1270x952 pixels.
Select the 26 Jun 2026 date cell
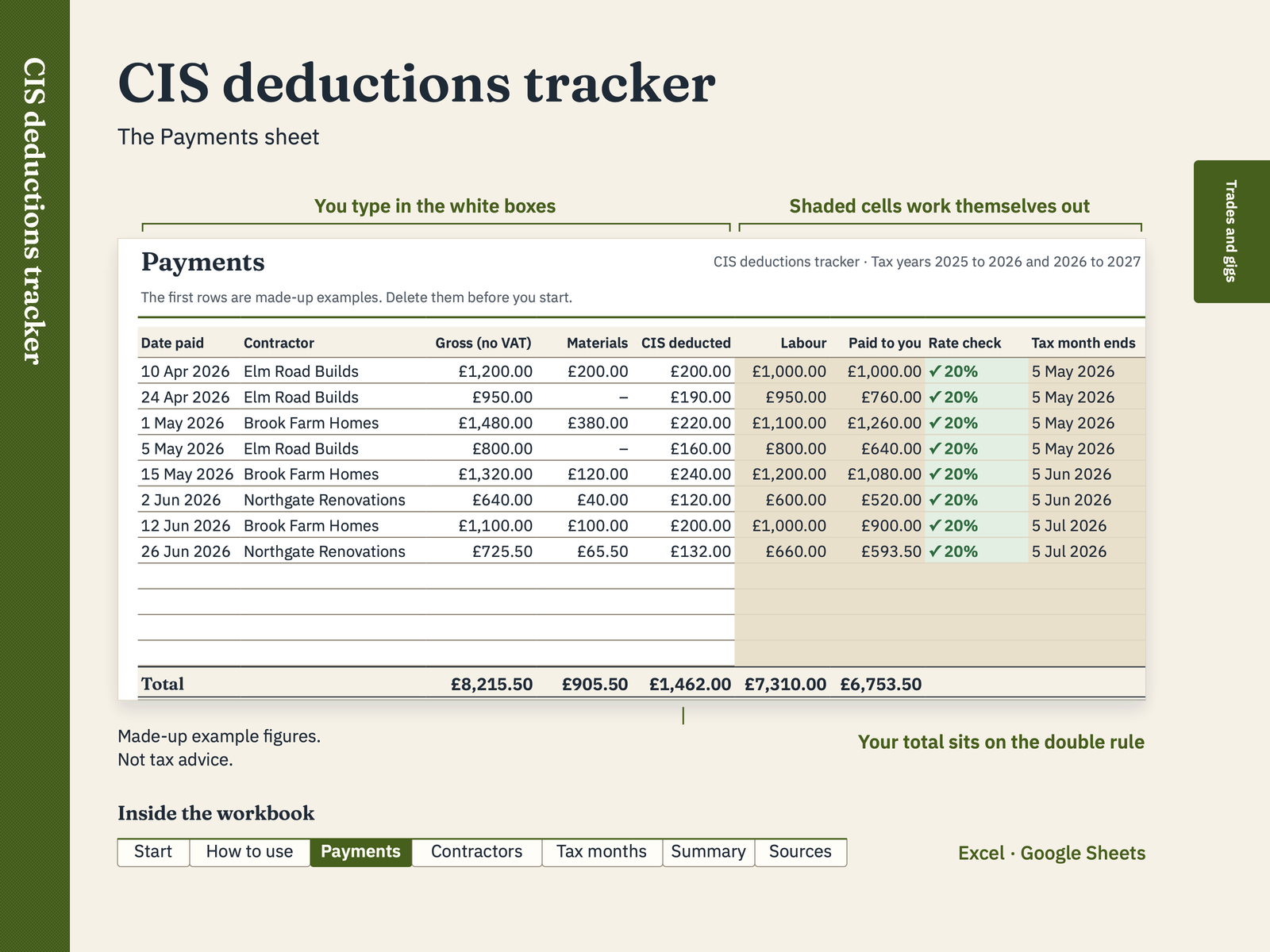click(x=186, y=551)
